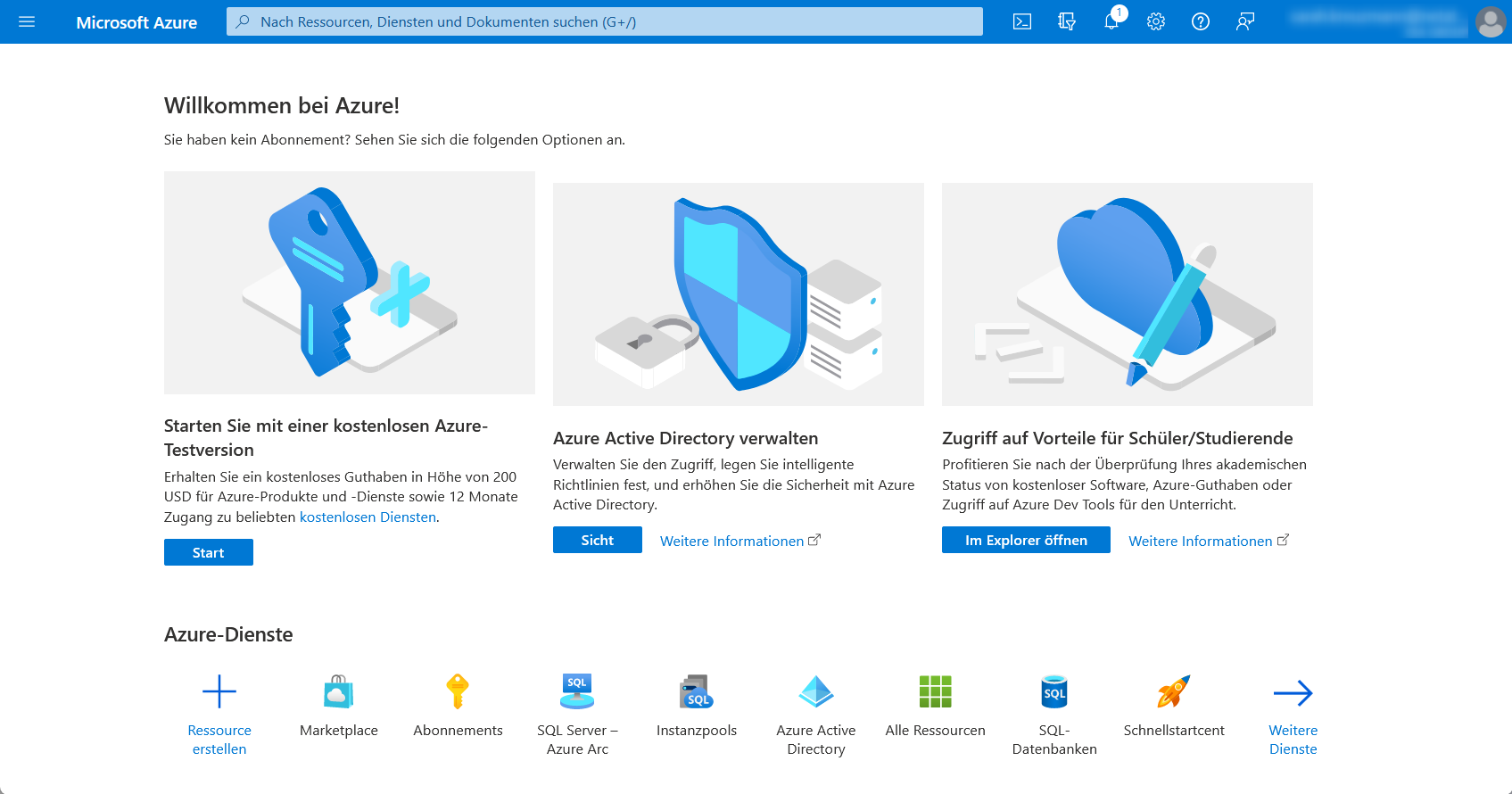Click Im Explorer öffnen button

click(x=1026, y=540)
